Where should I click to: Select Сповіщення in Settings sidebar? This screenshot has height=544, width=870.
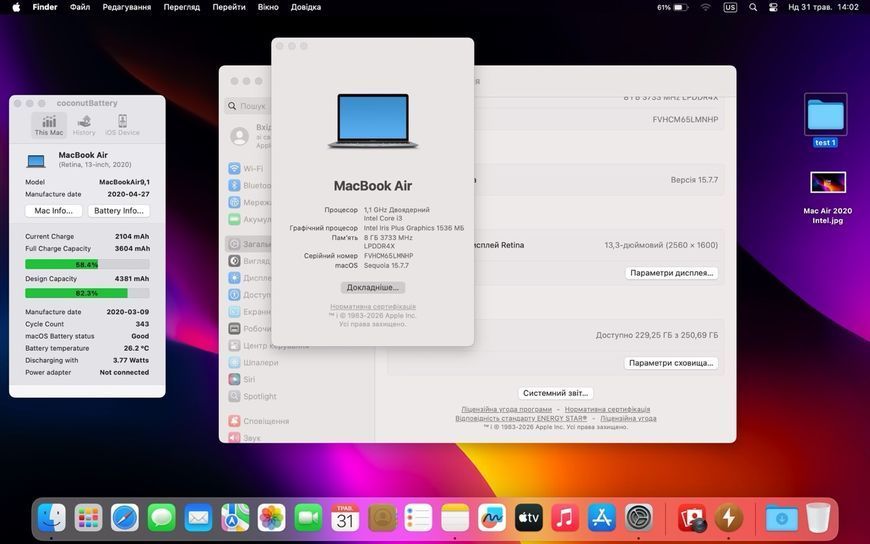259,421
